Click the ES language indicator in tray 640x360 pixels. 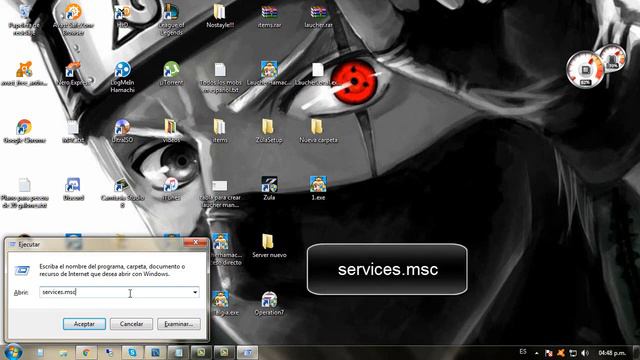click(523, 352)
